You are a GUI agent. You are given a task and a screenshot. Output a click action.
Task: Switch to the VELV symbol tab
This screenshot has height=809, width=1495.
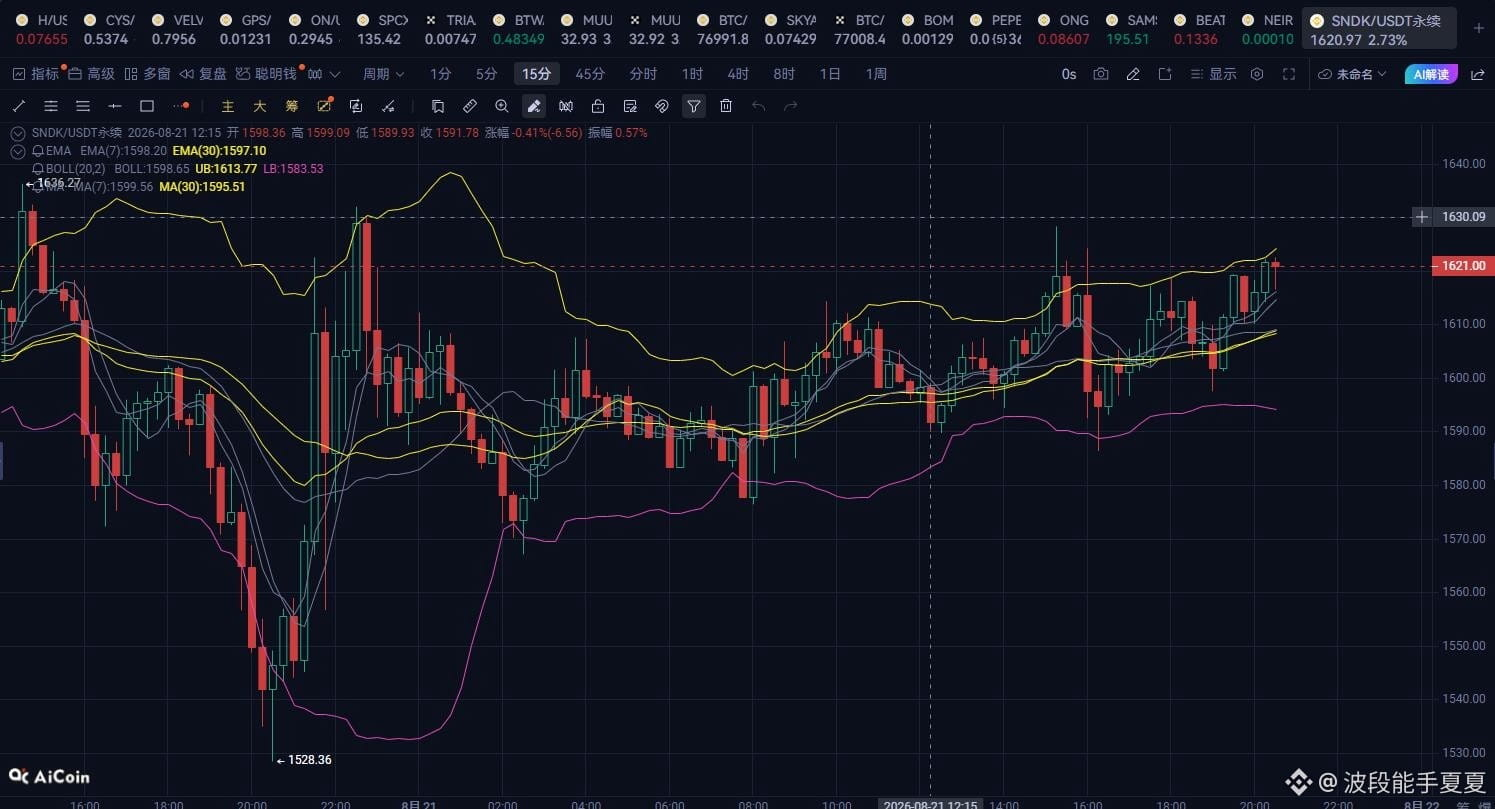pyautogui.click(x=176, y=29)
